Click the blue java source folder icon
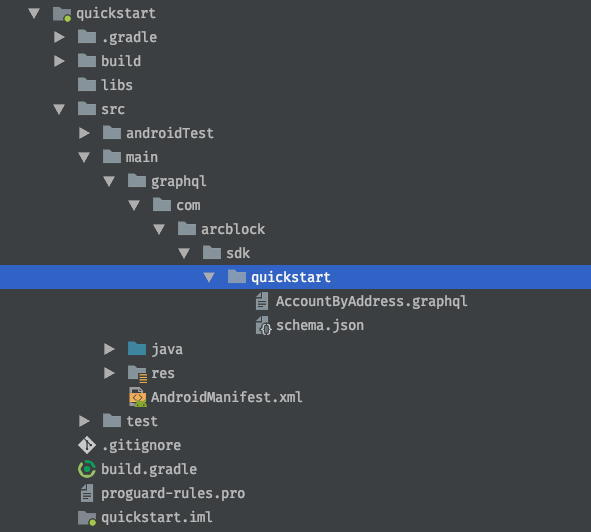591x532 pixels. [x=137, y=349]
